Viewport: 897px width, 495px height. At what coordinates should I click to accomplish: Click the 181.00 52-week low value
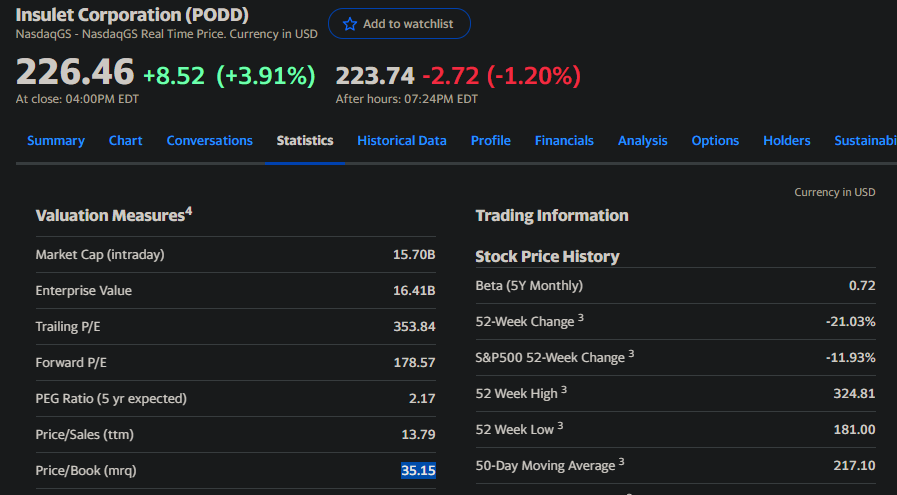(854, 429)
